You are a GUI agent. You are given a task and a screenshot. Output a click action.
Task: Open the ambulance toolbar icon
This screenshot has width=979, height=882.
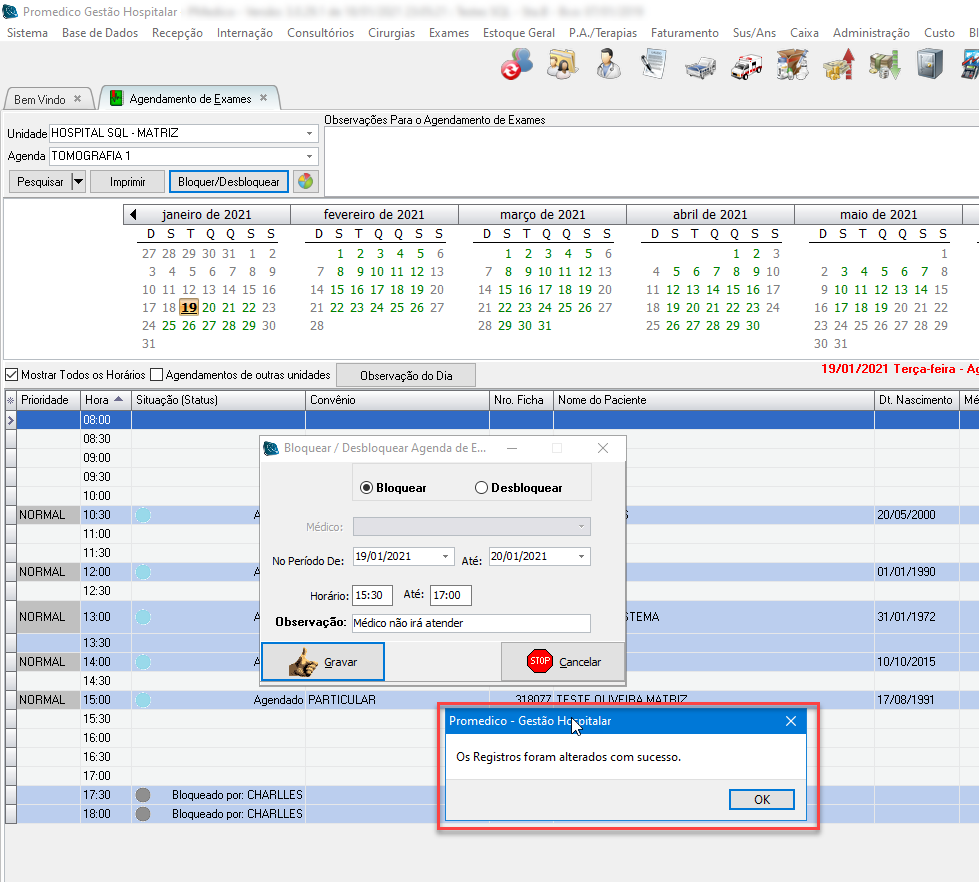click(x=747, y=66)
